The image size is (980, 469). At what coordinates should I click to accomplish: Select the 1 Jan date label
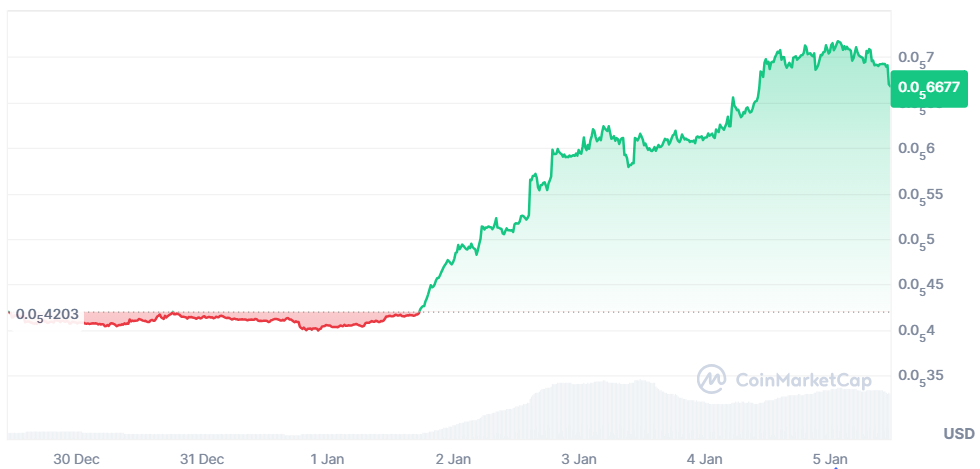(328, 458)
